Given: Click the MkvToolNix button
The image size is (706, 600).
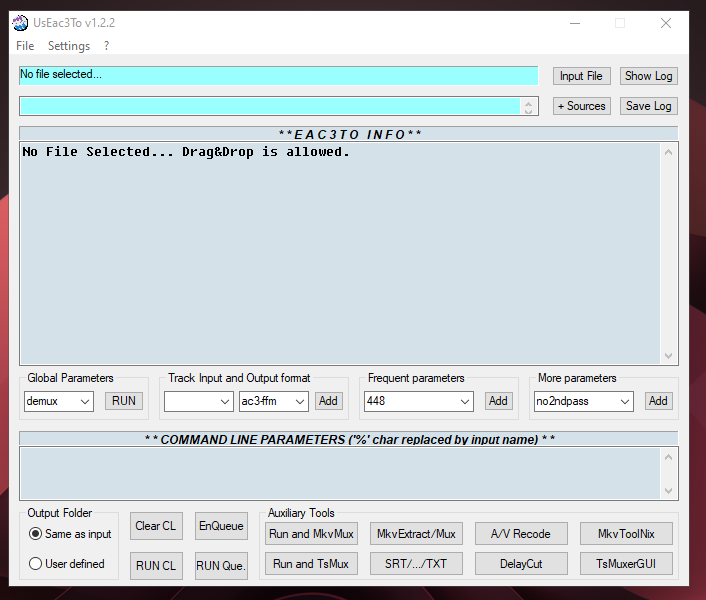Looking at the screenshot, I should click(626, 534).
